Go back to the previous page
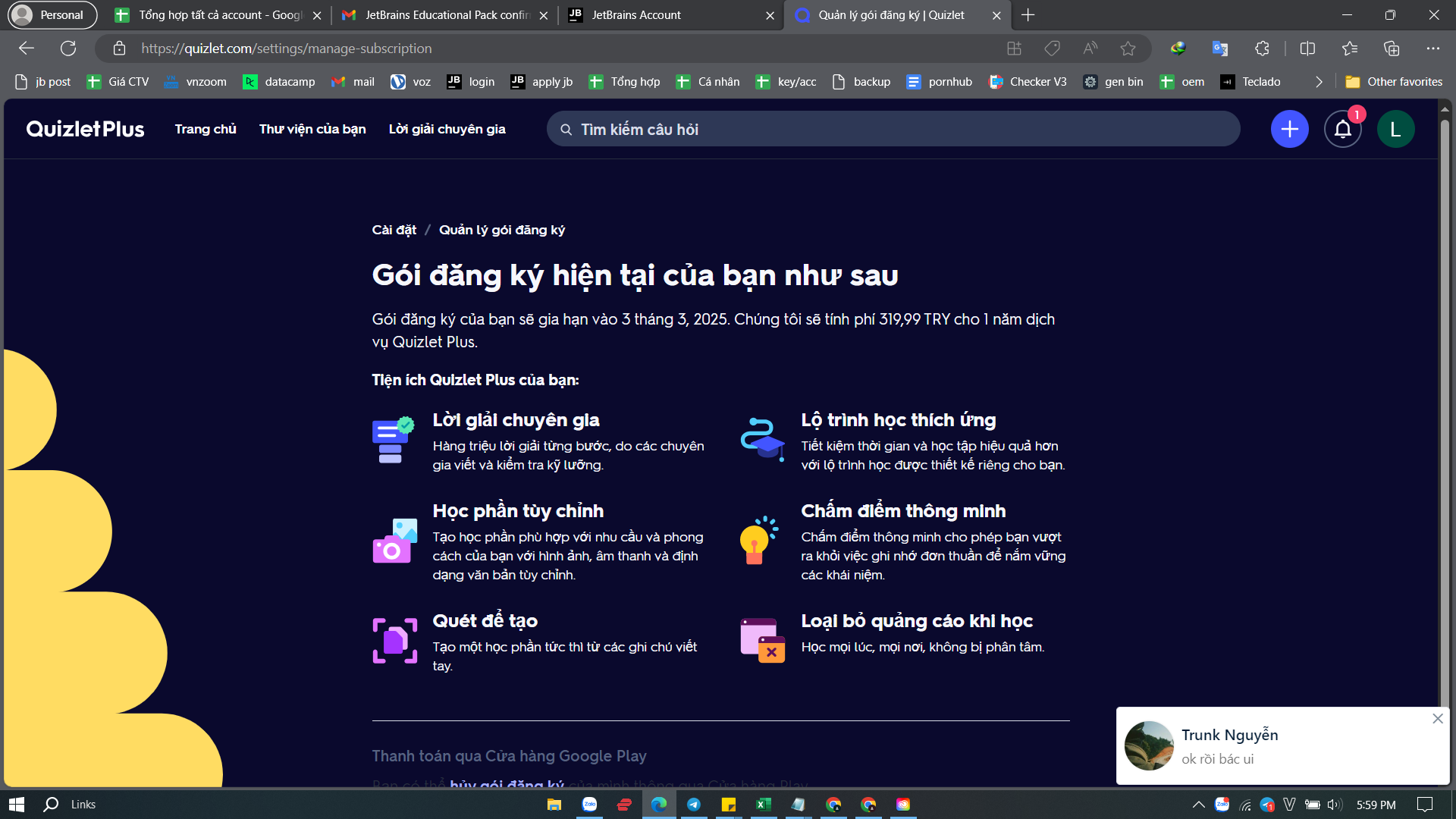 [x=27, y=49]
